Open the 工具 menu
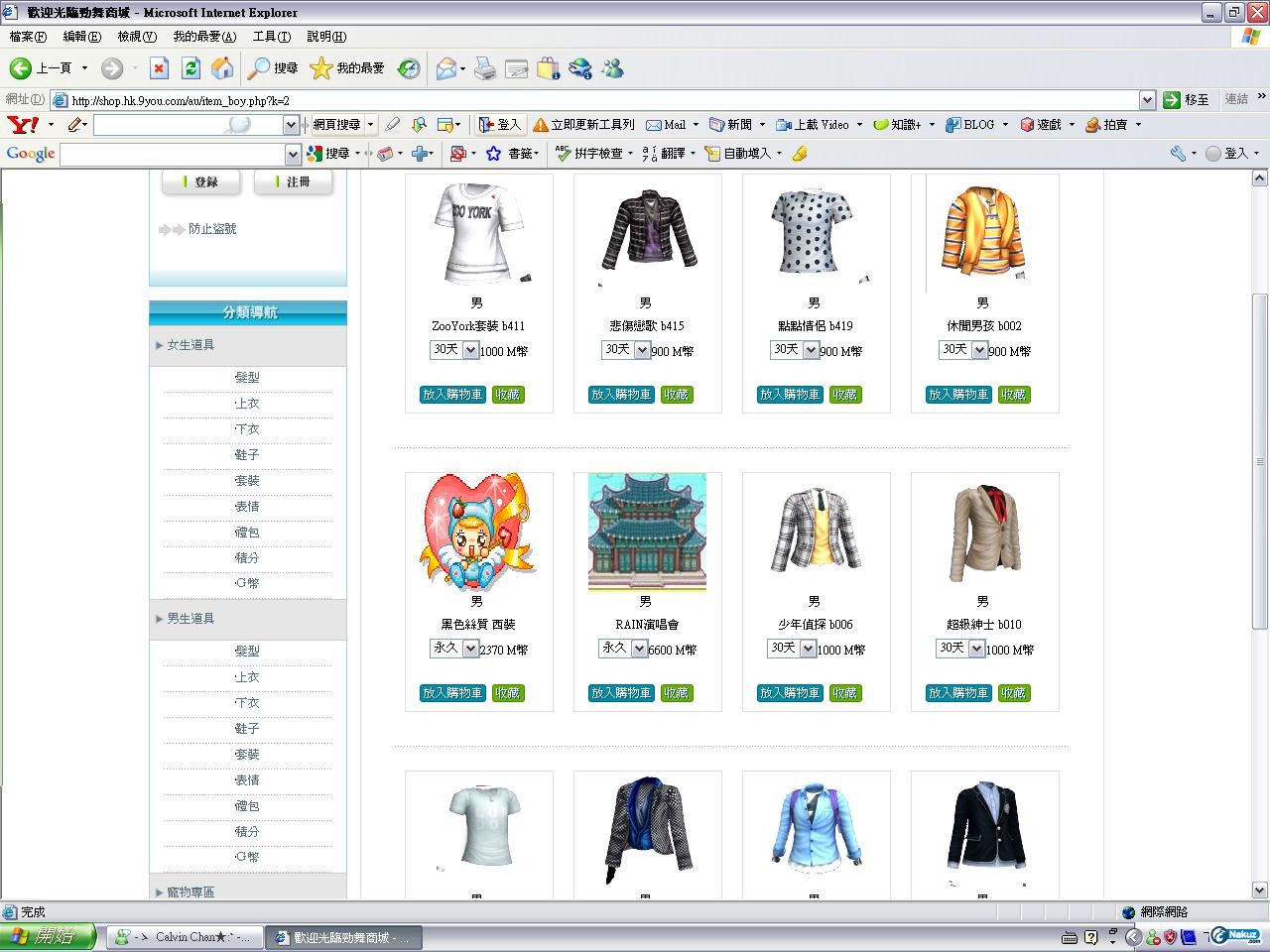The width and height of the screenshot is (1270, 952). pyautogui.click(x=271, y=37)
